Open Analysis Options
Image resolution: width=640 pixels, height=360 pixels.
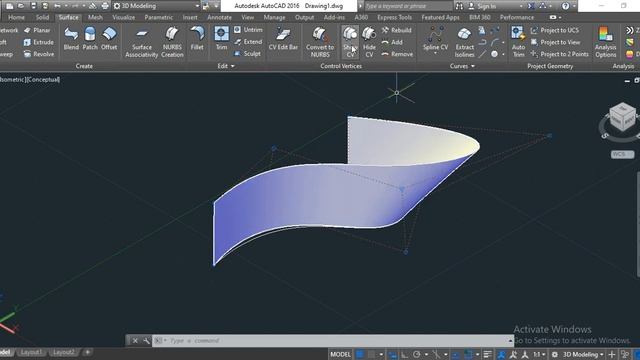[x=606, y=42]
